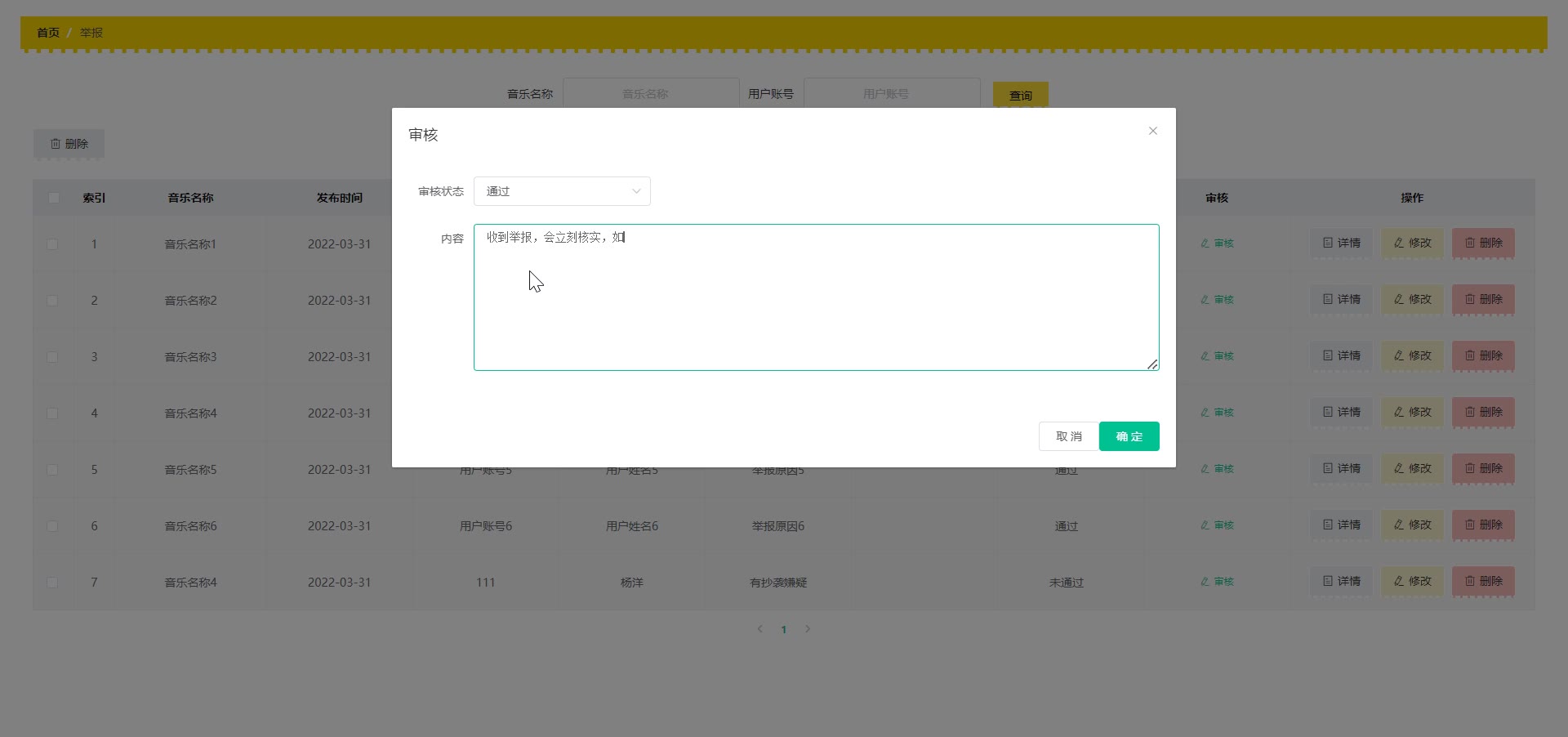The image size is (1568, 737).
Task: Check the checkbox for row 6
Action: point(52,526)
